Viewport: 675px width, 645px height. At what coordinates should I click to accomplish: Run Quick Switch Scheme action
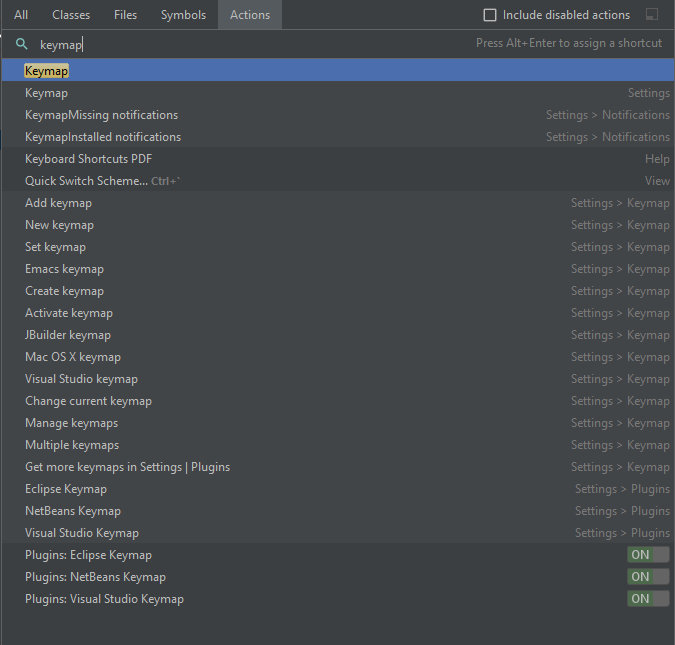pos(338,180)
